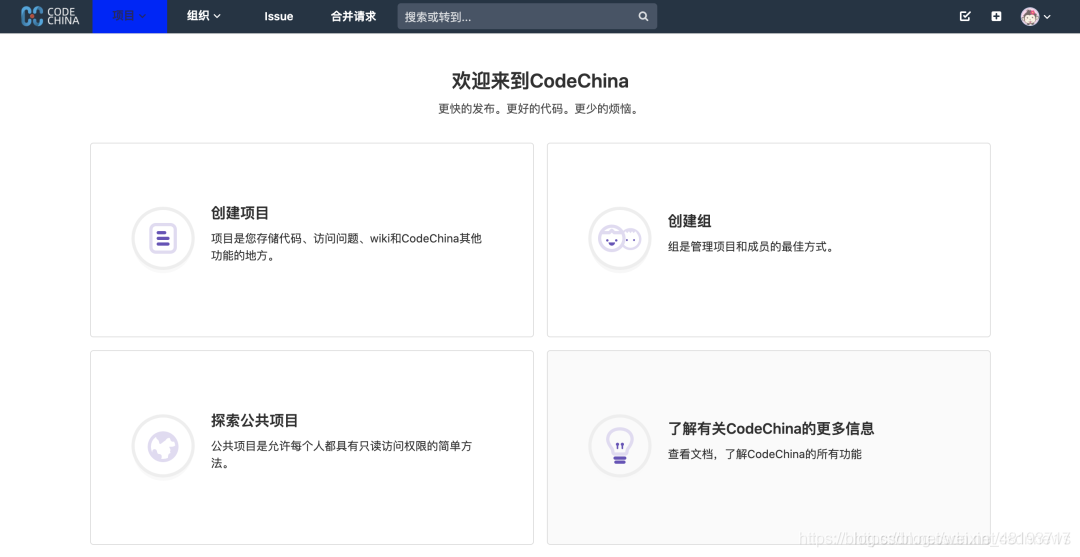The image size is (1080, 557).
Task: Open the 探索公共项目 card title
Action: (x=254, y=421)
